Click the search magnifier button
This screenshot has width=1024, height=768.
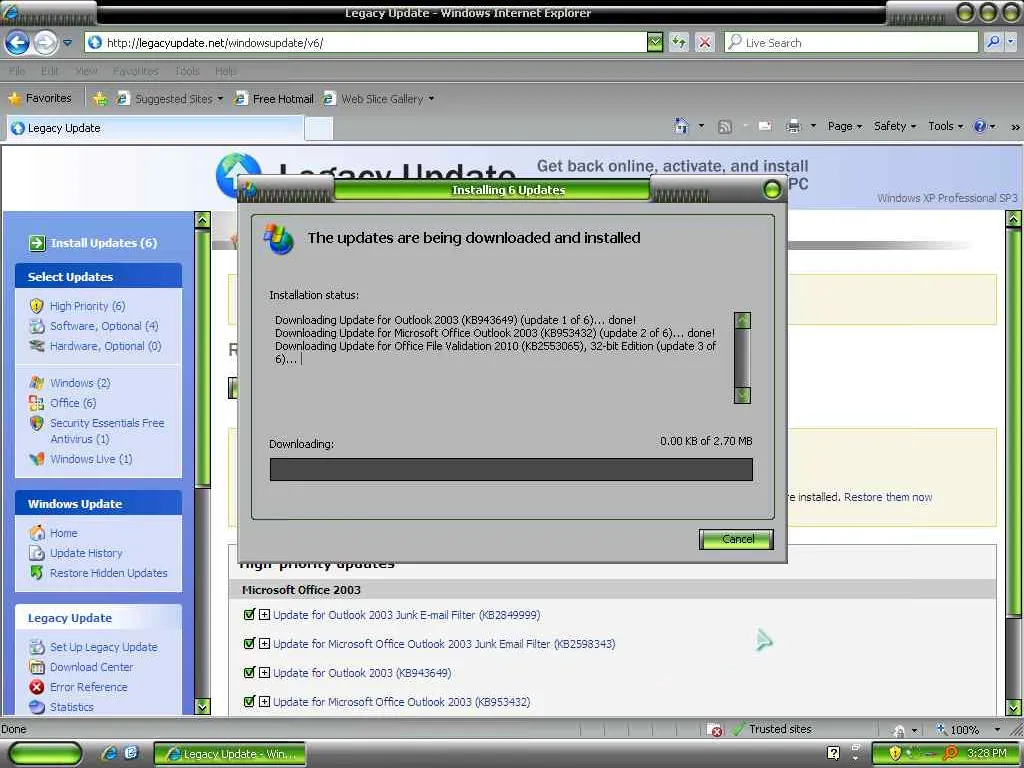click(x=993, y=42)
